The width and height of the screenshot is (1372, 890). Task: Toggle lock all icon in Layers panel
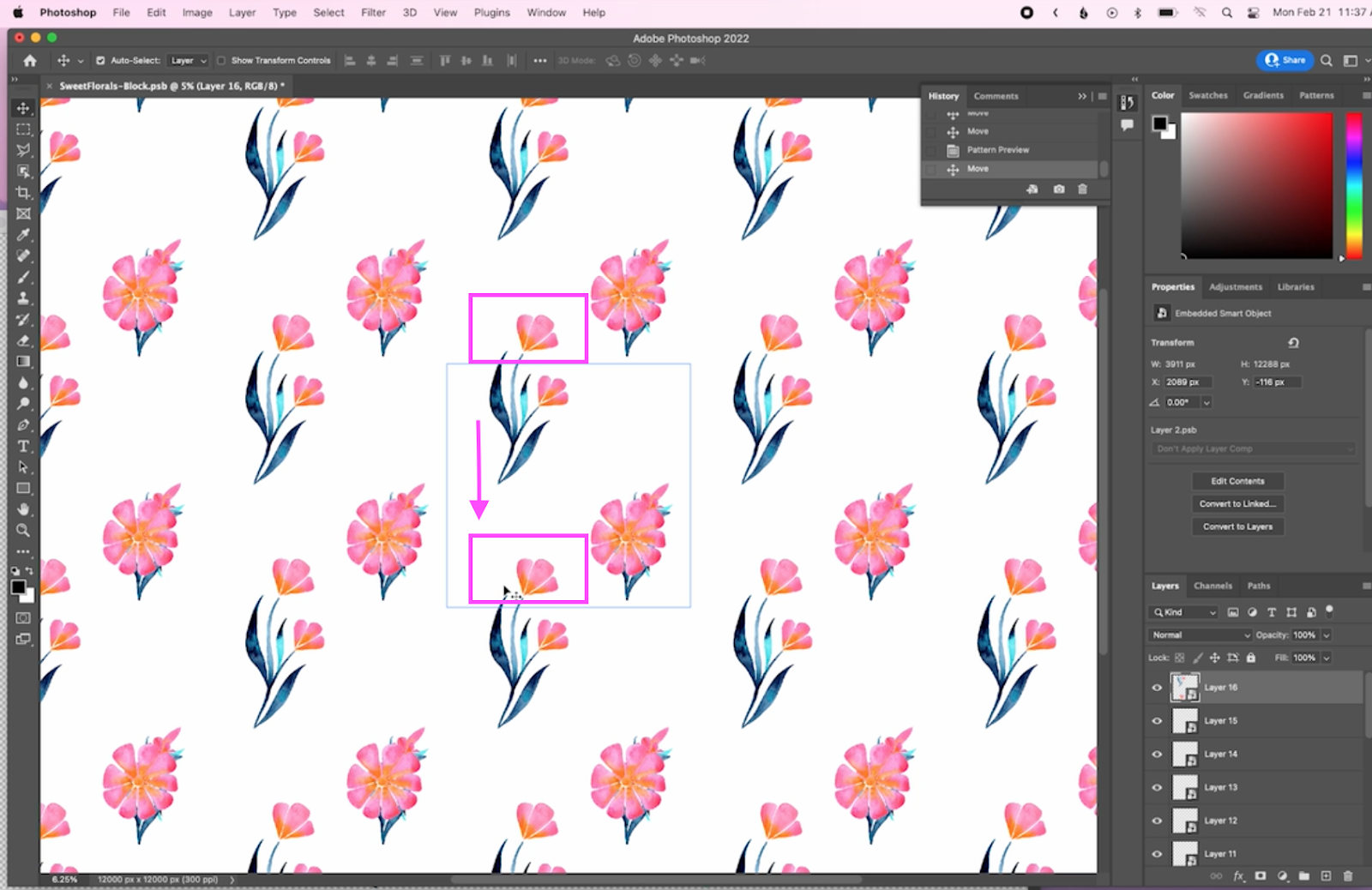(1251, 658)
